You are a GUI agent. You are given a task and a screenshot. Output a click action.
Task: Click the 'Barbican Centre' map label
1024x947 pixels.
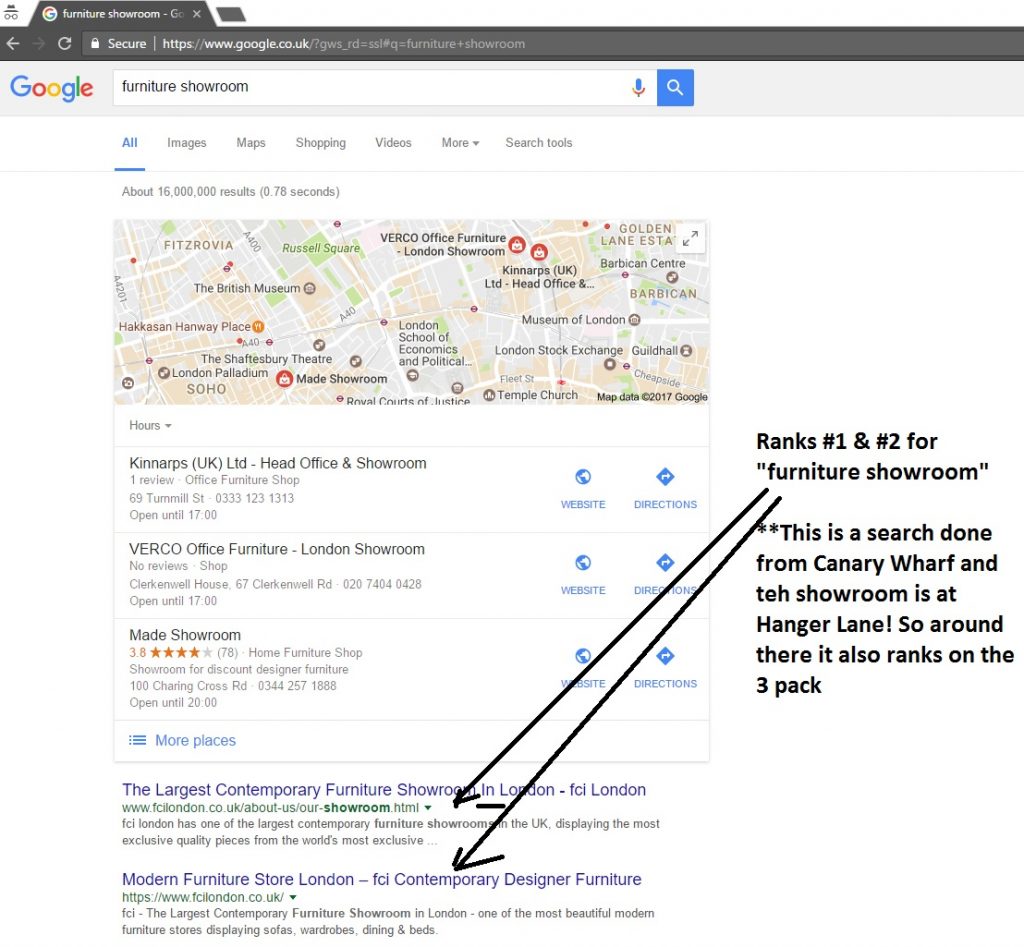tap(643, 263)
